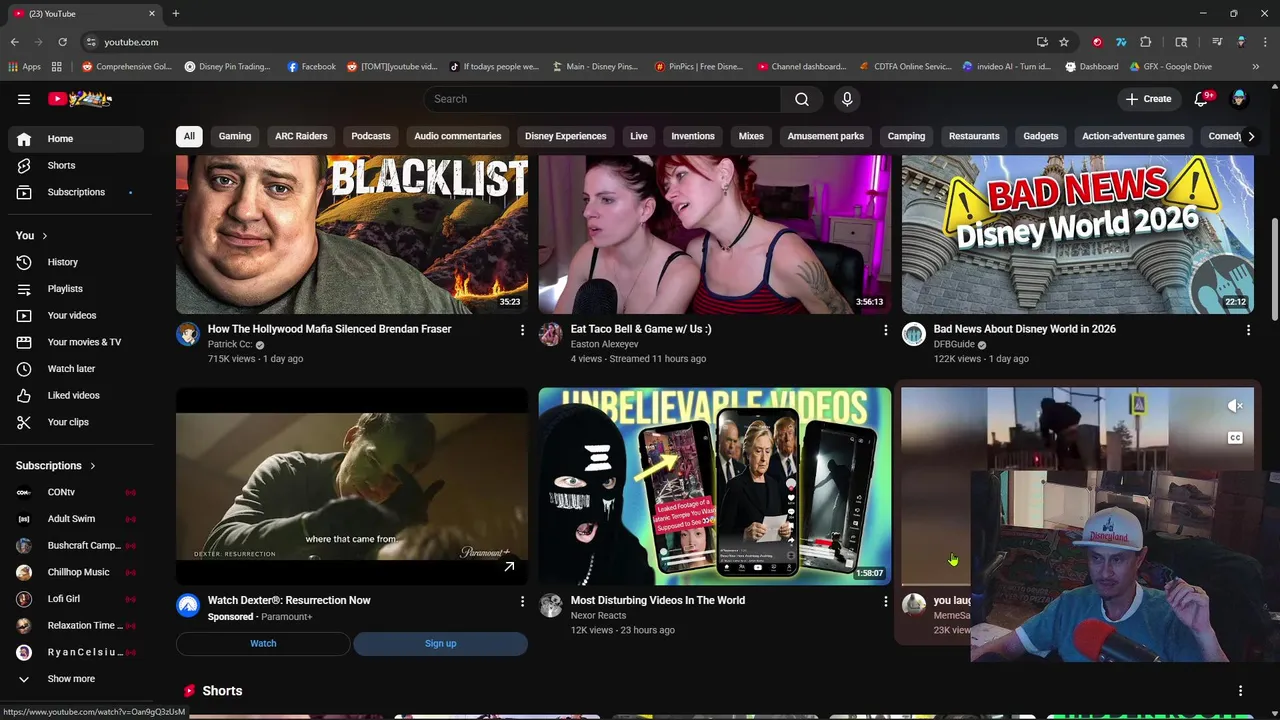
Task: Select the Gaming filter chip
Action: tap(235, 136)
